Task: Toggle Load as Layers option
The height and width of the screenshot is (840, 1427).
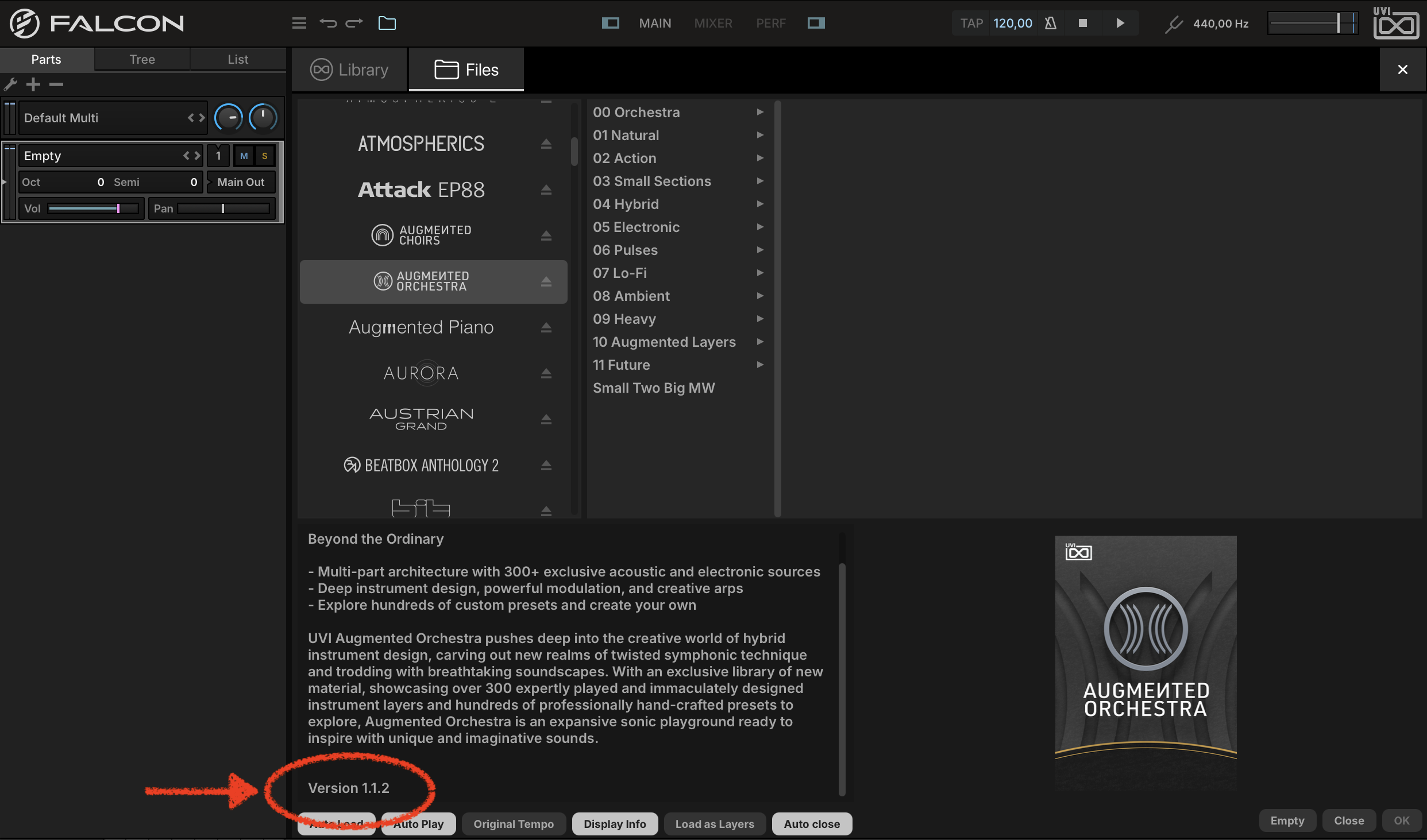Action: [x=715, y=824]
